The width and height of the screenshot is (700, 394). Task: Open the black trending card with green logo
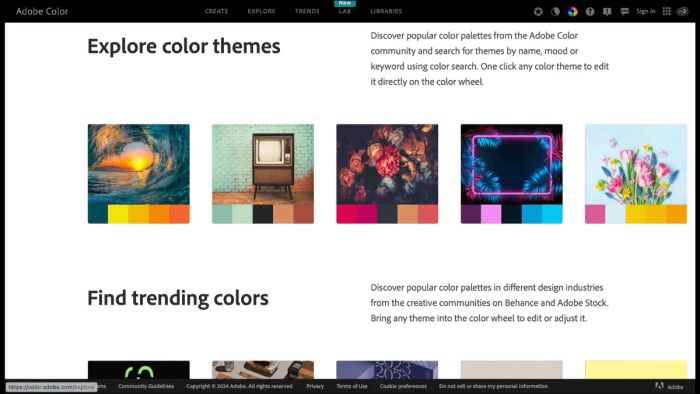(138, 370)
